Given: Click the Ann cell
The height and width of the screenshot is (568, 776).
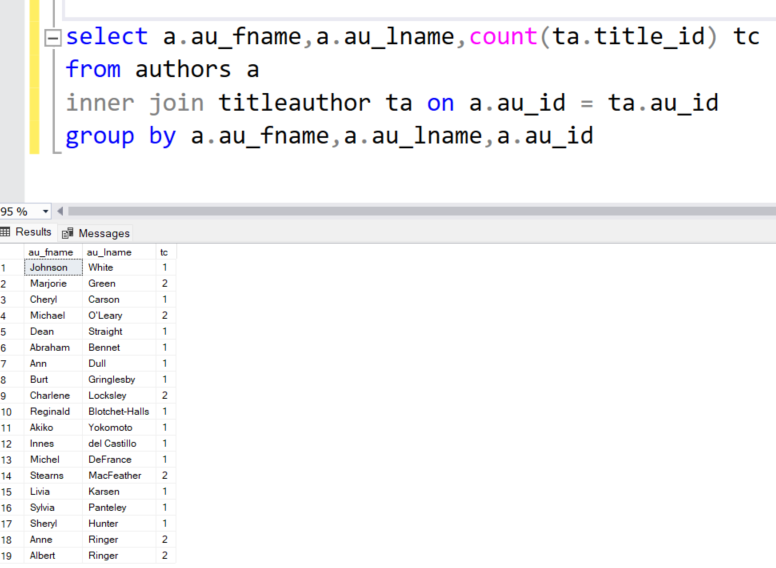Looking at the screenshot, I should (53, 364).
